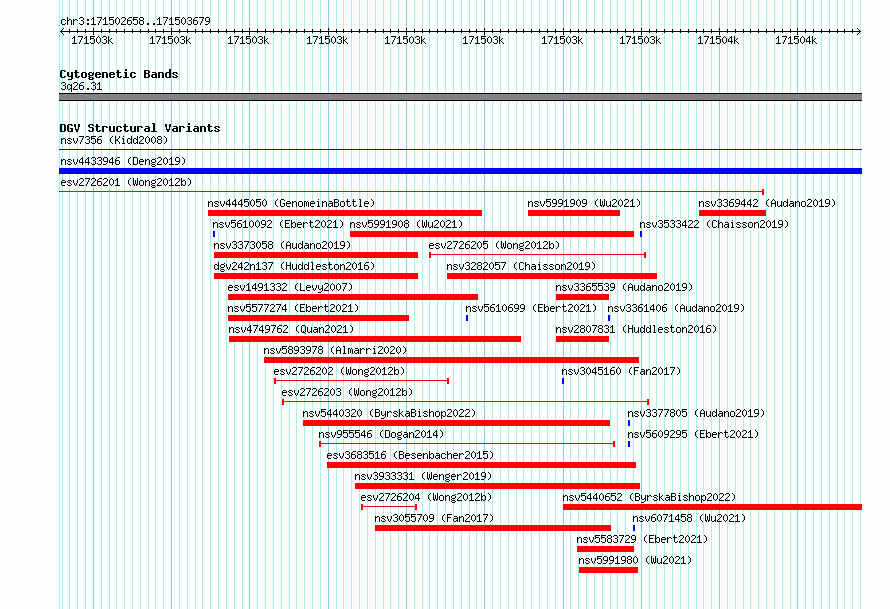Viewport: 890px width, 609px height.
Task: Select esv2726205 (Wong2012b) label
Action: click(494, 245)
